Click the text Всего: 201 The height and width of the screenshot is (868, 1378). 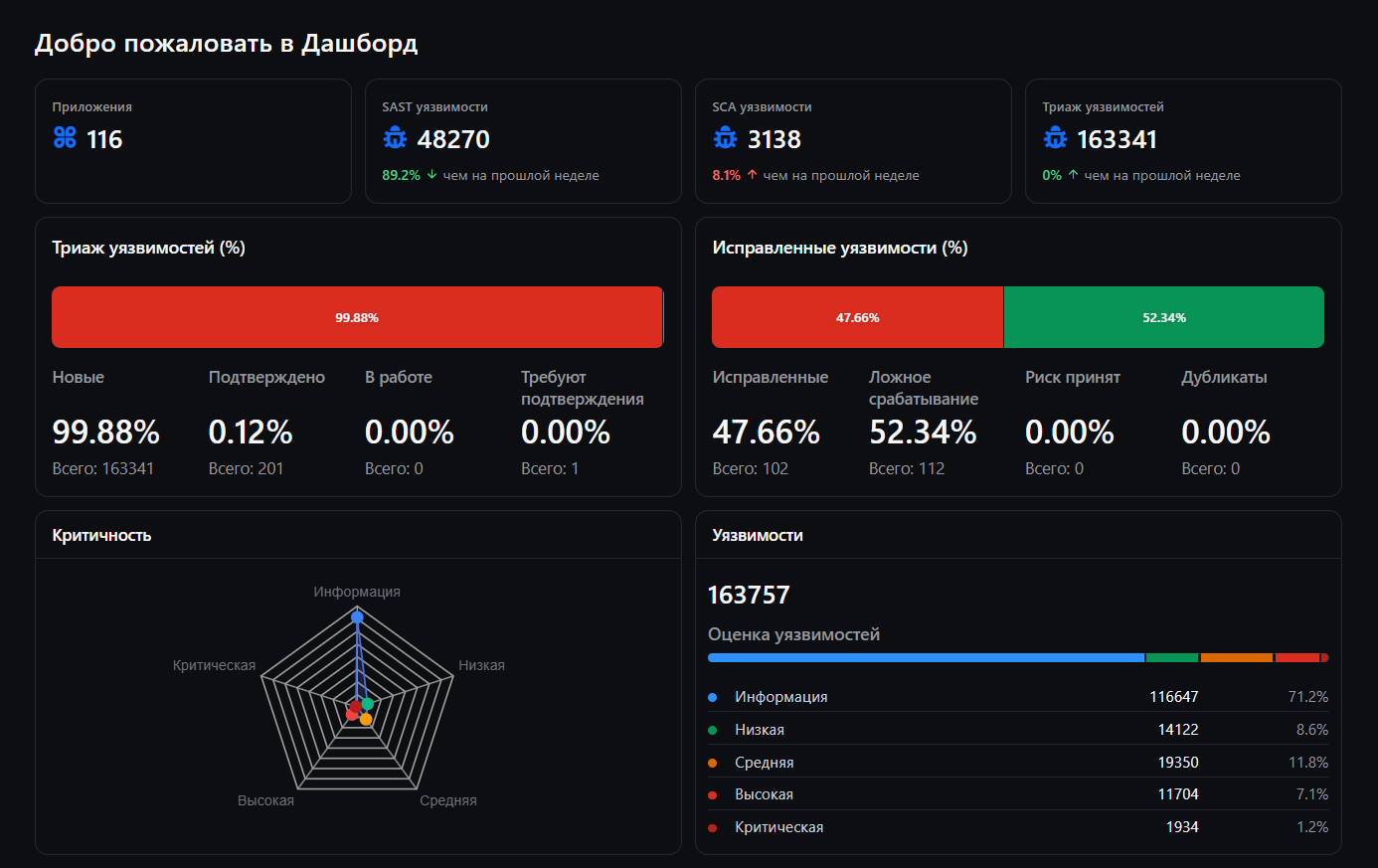pyautogui.click(x=246, y=468)
